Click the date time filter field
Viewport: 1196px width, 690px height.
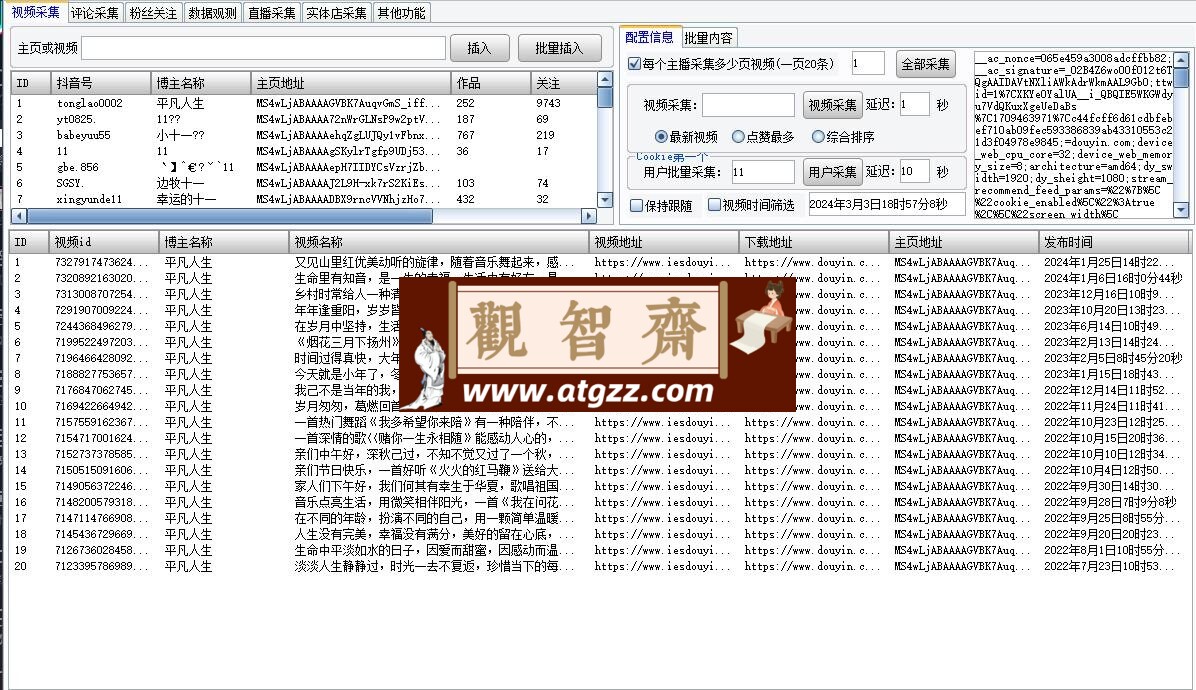[x=886, y=204]
